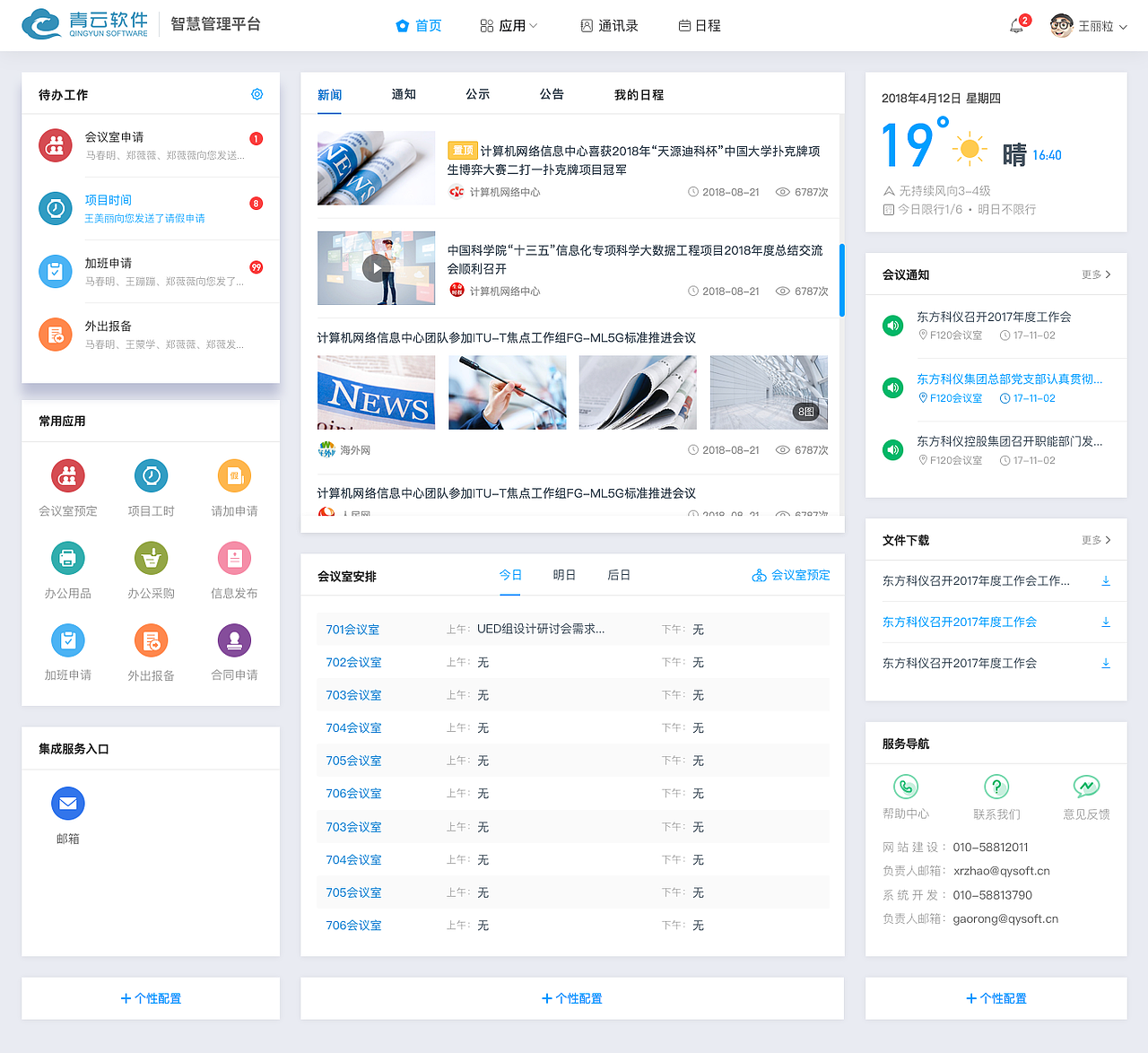
Task: Select 明日 in 会议室安排
Action: pos(564,575)
